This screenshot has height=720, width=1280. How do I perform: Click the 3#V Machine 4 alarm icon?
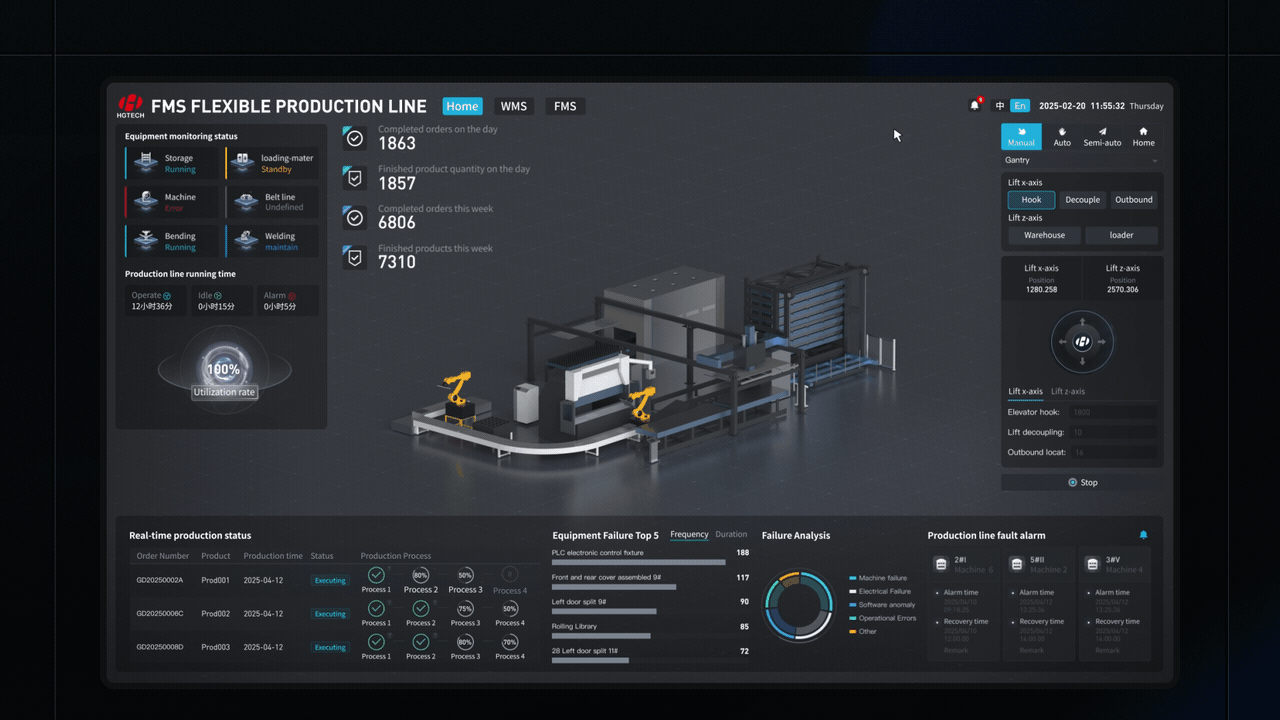coord(1092,564)
